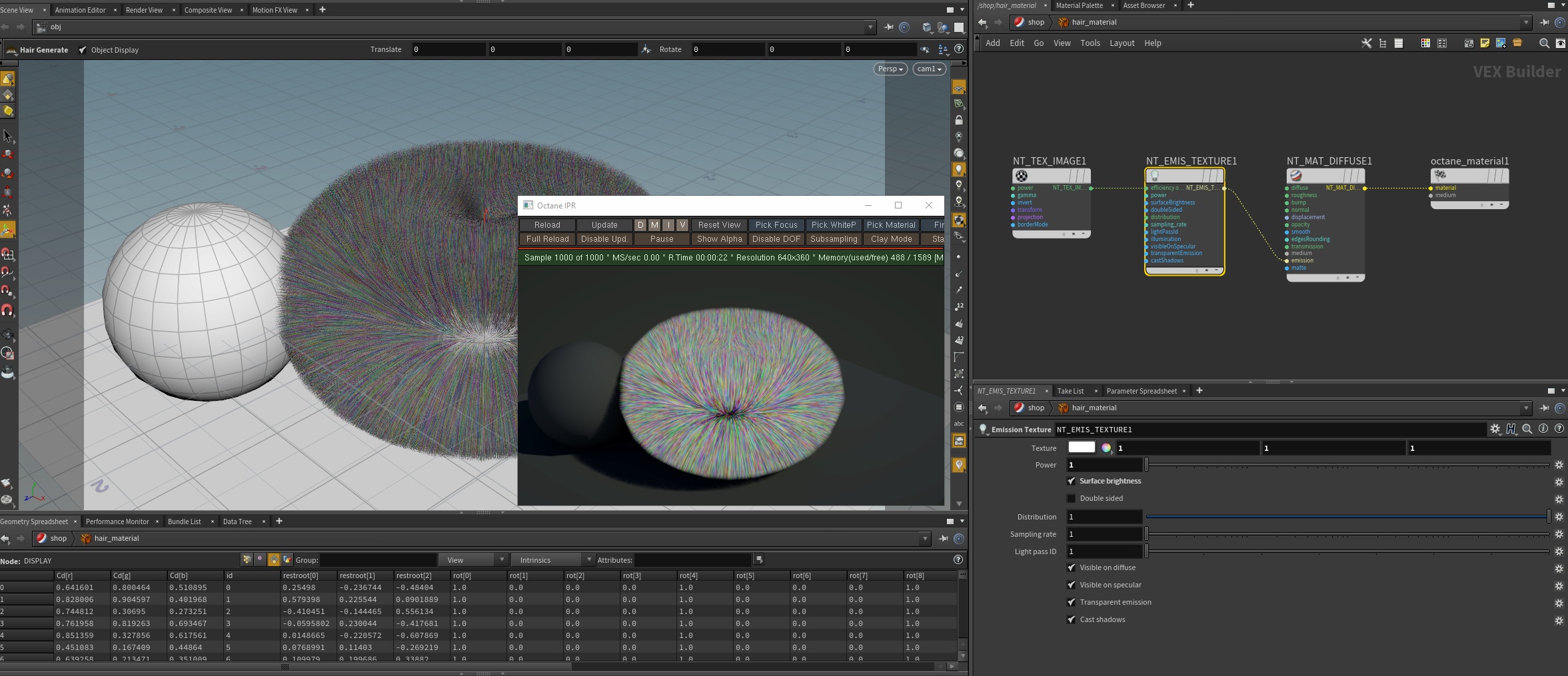Open the Persp viewport dropdown
The width and height of the screenshot is (1568, 676).
tap(890, 69)
